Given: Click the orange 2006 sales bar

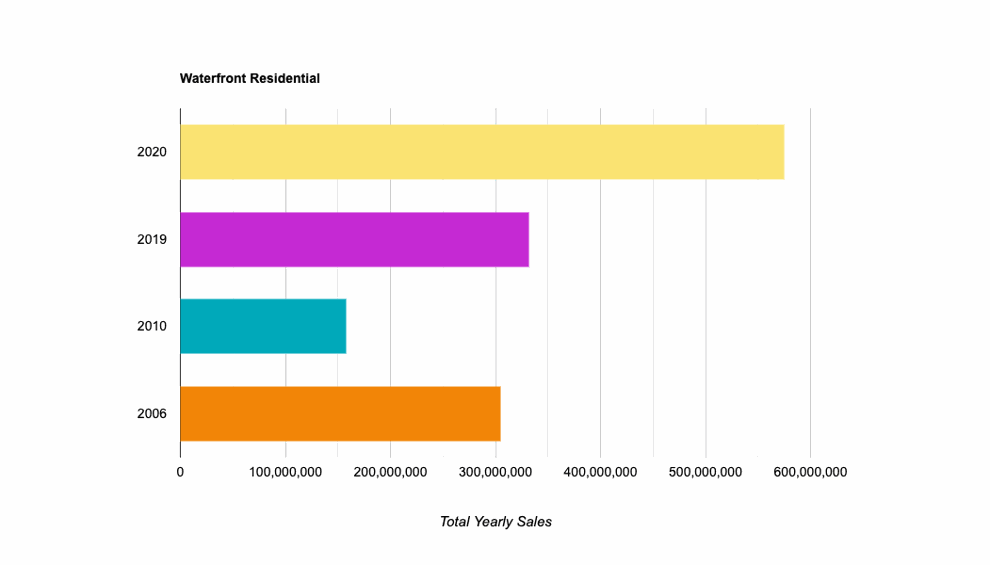Looking at the screenshot, I should (x=340, y=413).
